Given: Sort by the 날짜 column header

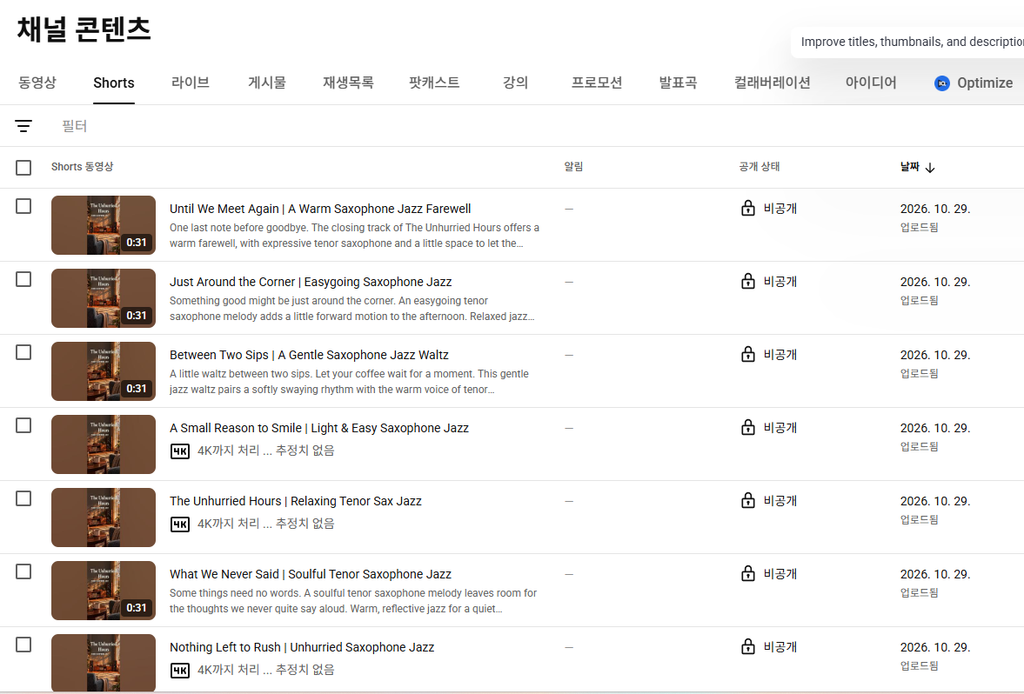Looking at the screenshot, I should click(x=910, y=167).
